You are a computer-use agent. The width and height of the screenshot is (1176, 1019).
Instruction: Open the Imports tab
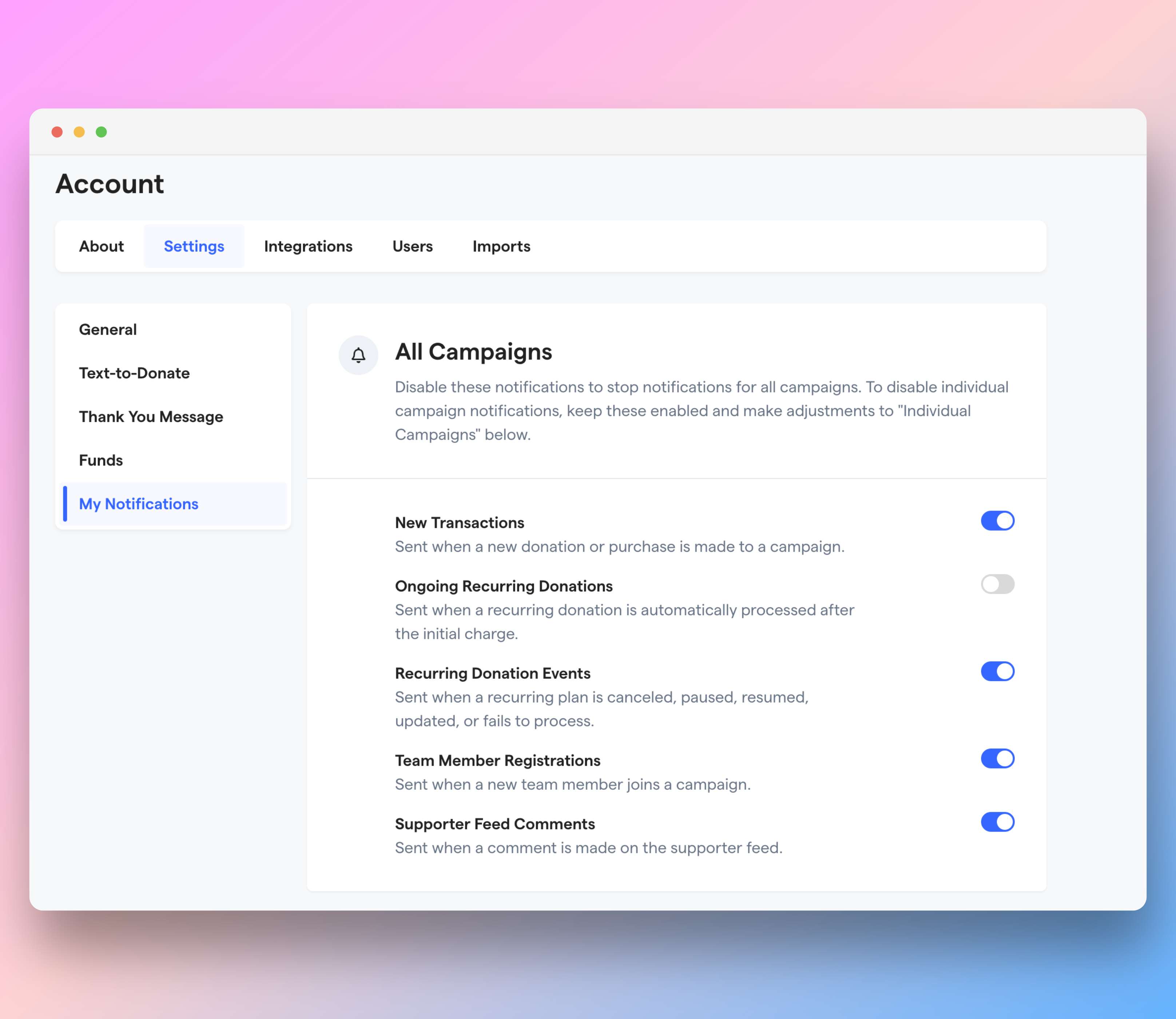tap(501, 246)
